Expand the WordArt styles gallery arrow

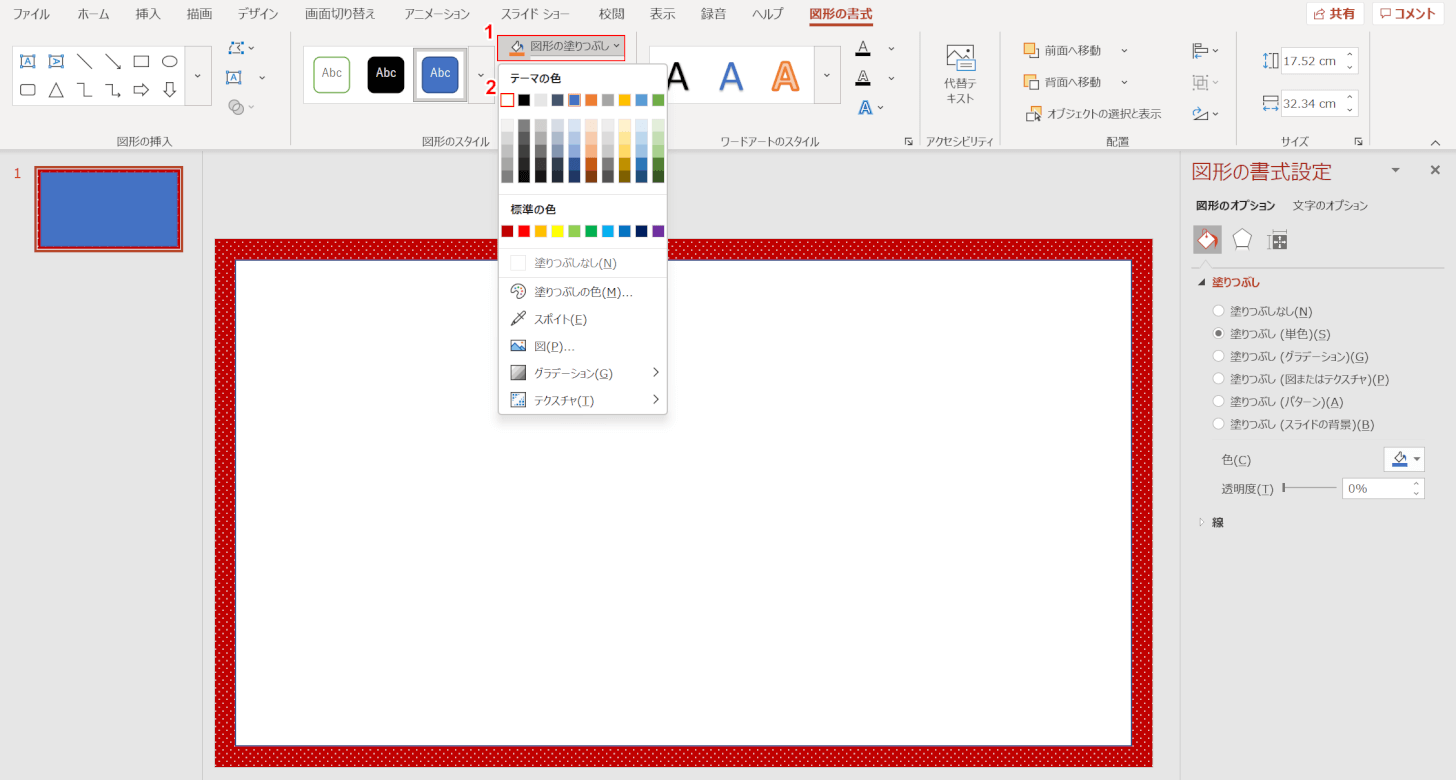pos(827,75)
